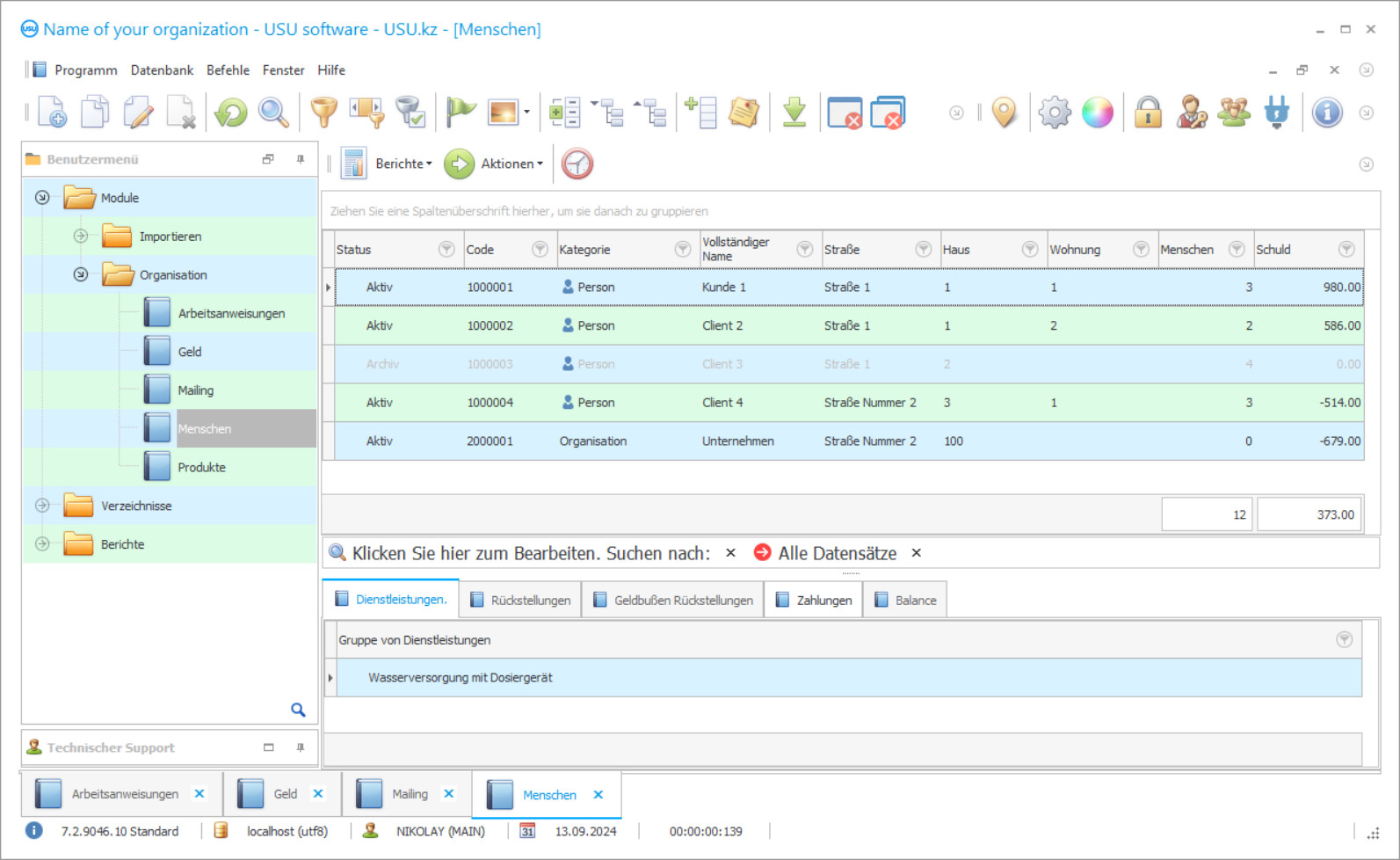Select the Wasserversorgung mit Dosiergerät row

pos(849,678)
